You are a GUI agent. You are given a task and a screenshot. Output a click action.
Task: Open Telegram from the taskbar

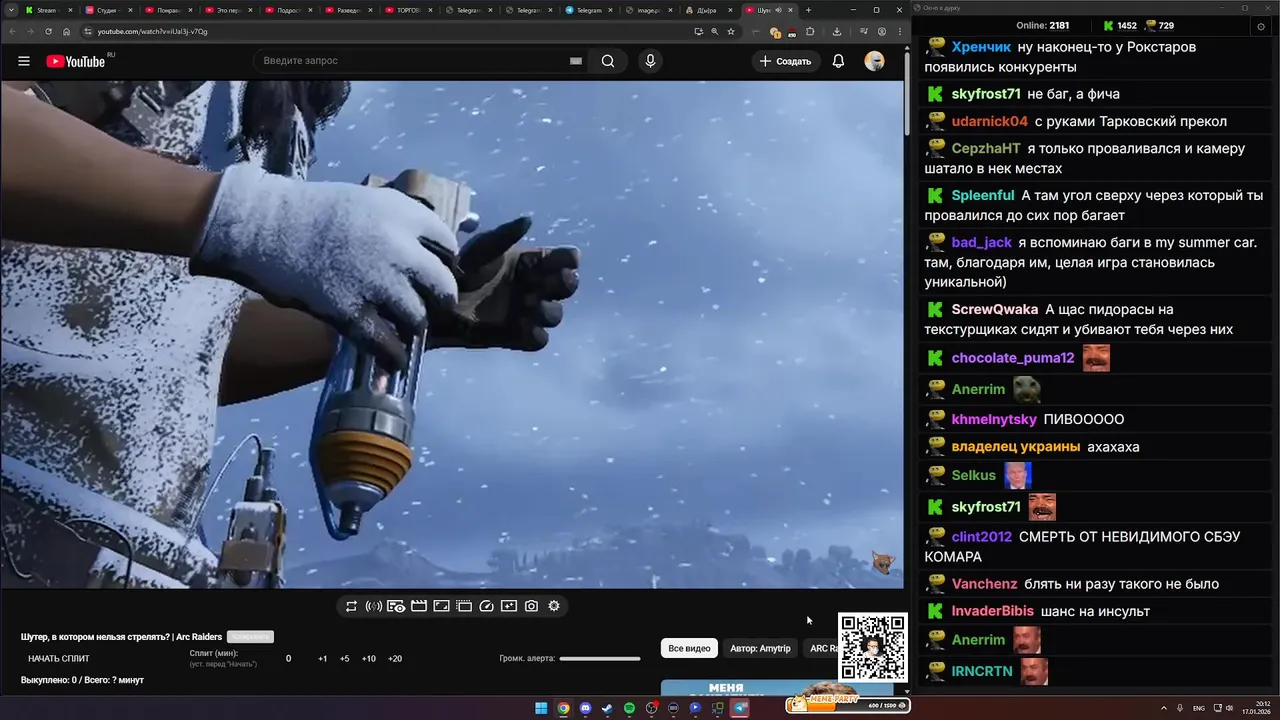coord(740,708)
